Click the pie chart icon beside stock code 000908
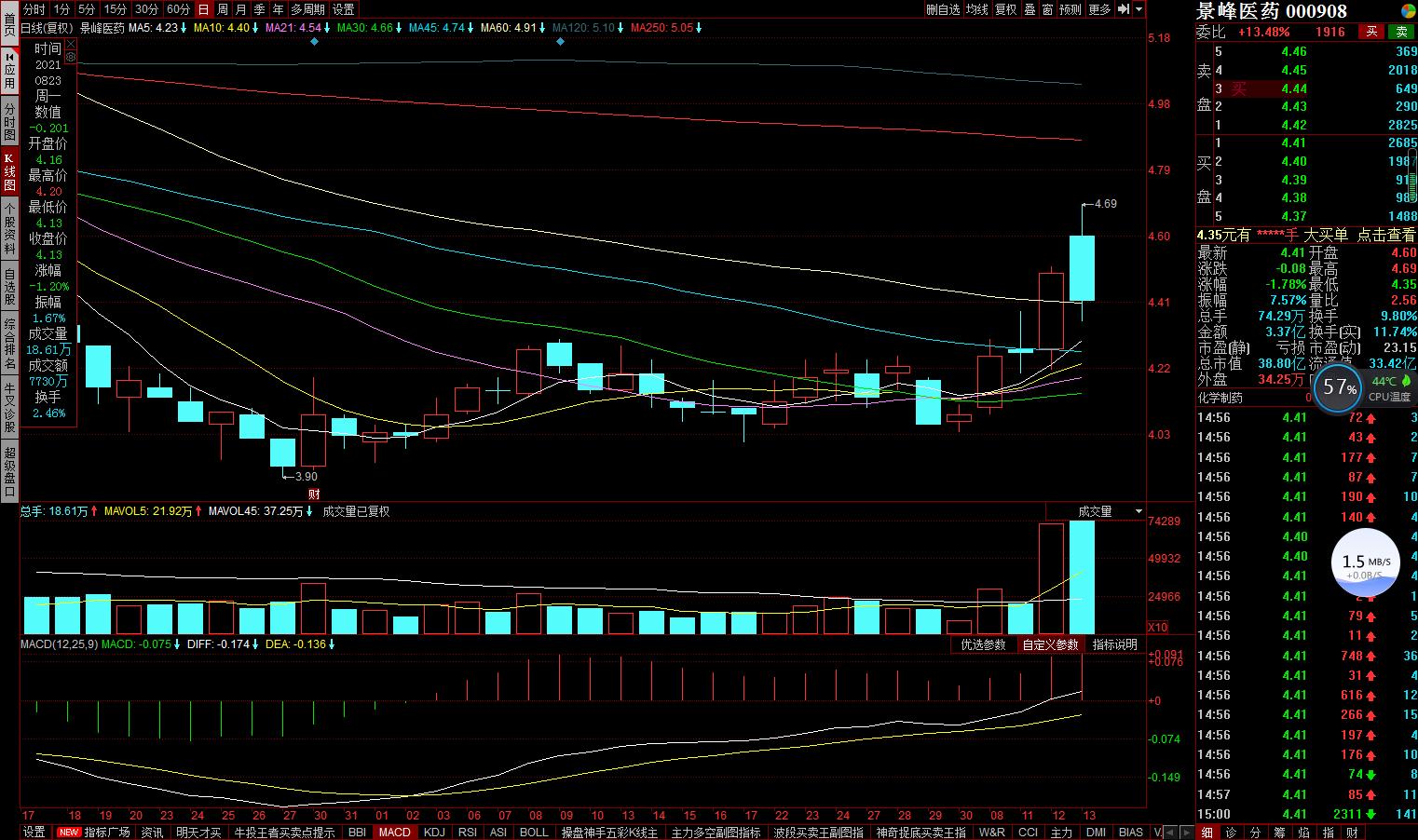The image size is (1418, 840). tap(1407, 10)
